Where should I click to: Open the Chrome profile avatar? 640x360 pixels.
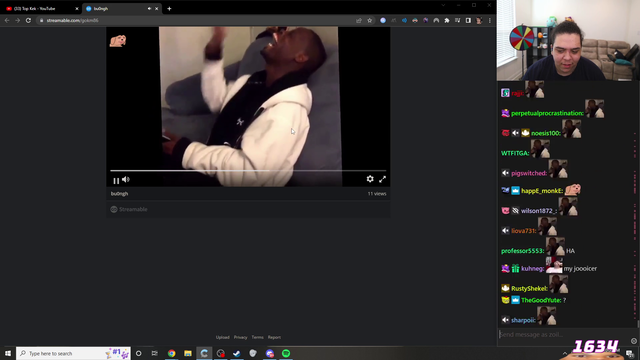coord(479,20)
